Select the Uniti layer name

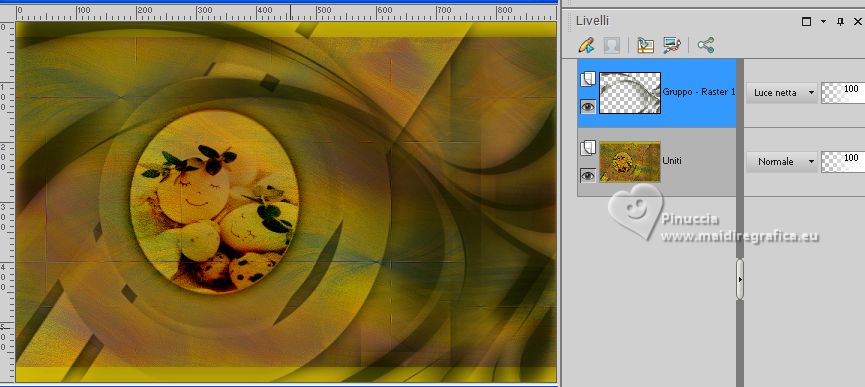point(672,160)
